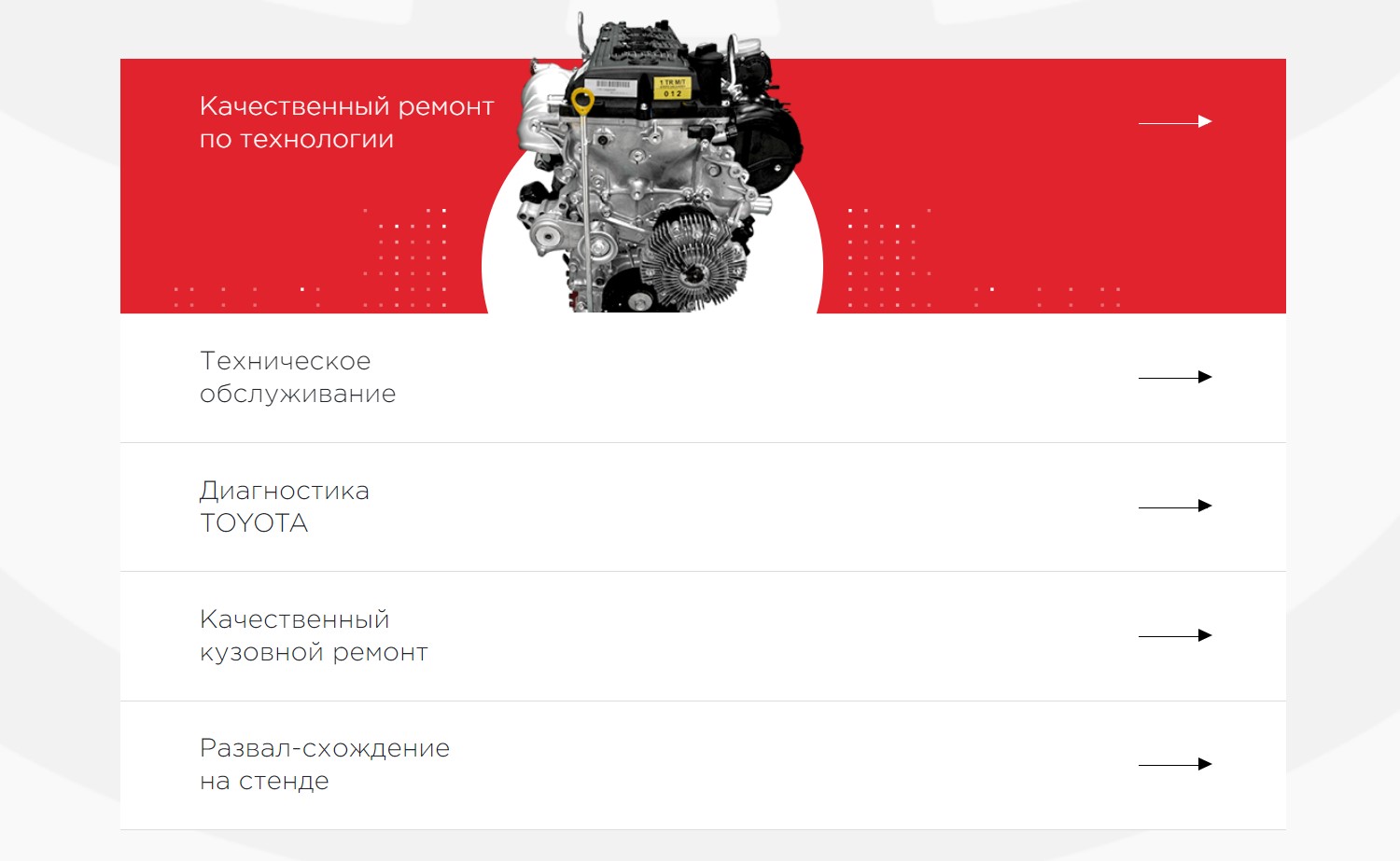Screen dimensions: 1400x861
Task: Click arrow beside Качественный кузовной ремонт
Action: click(1175, 635)
